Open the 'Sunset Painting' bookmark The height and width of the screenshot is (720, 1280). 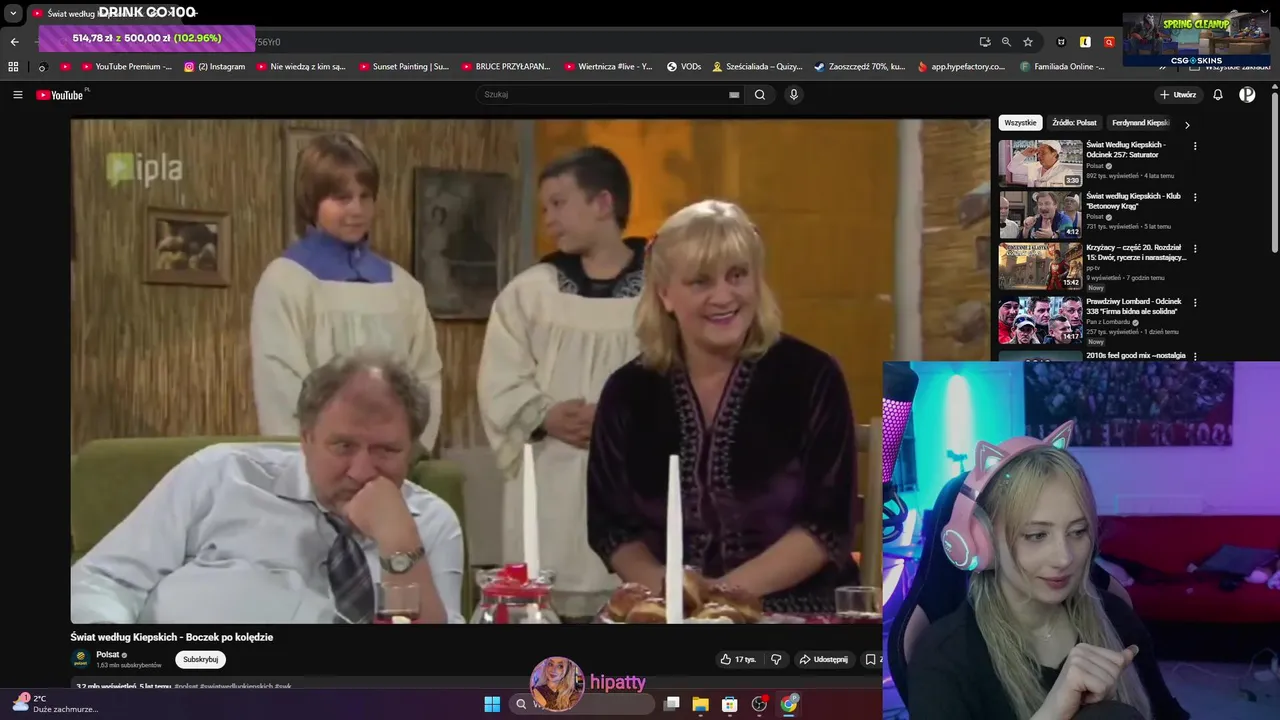pyautogui.click(x=403, y=67)
